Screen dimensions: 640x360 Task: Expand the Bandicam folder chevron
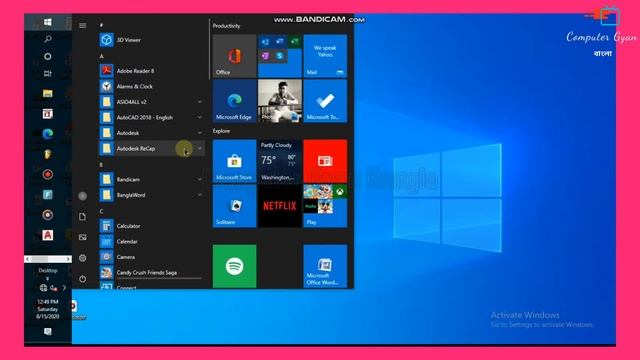pos(200,179)
